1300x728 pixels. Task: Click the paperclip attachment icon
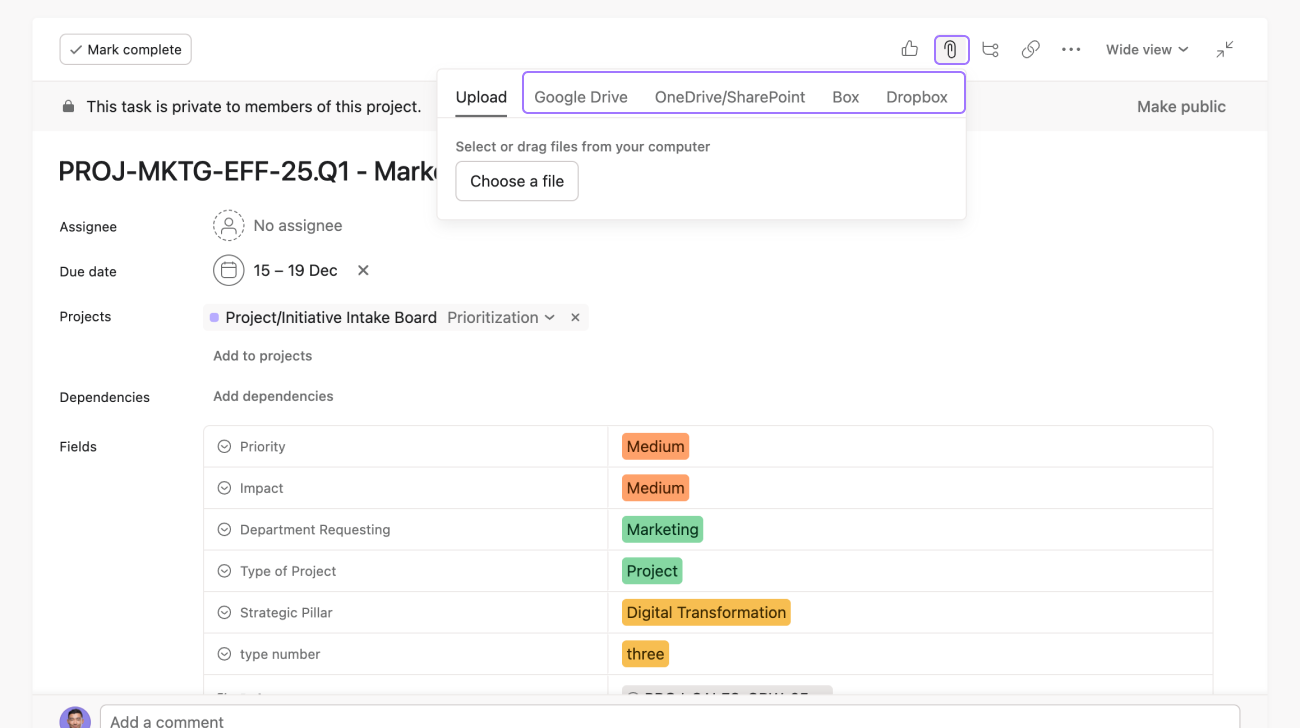pos(951,49)
